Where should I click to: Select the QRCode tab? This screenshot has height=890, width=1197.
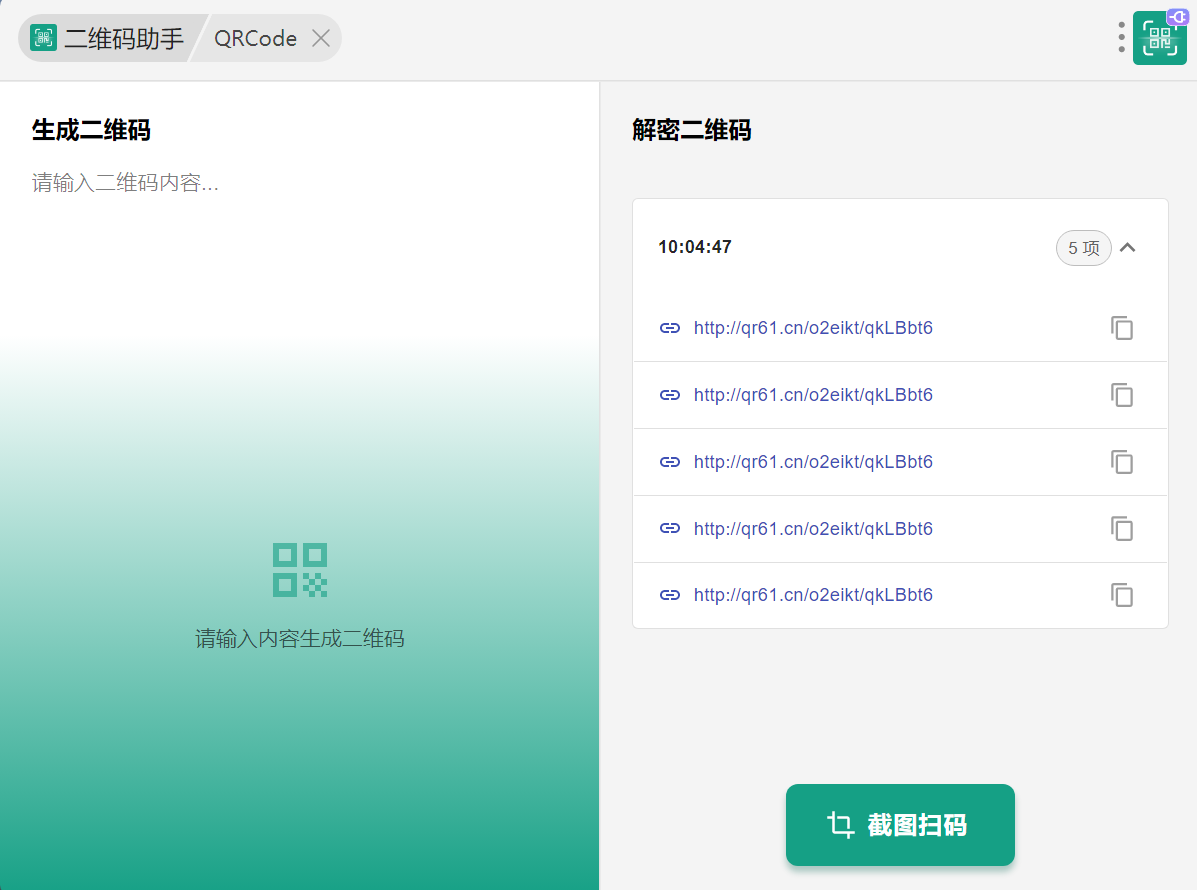point(255,38)
